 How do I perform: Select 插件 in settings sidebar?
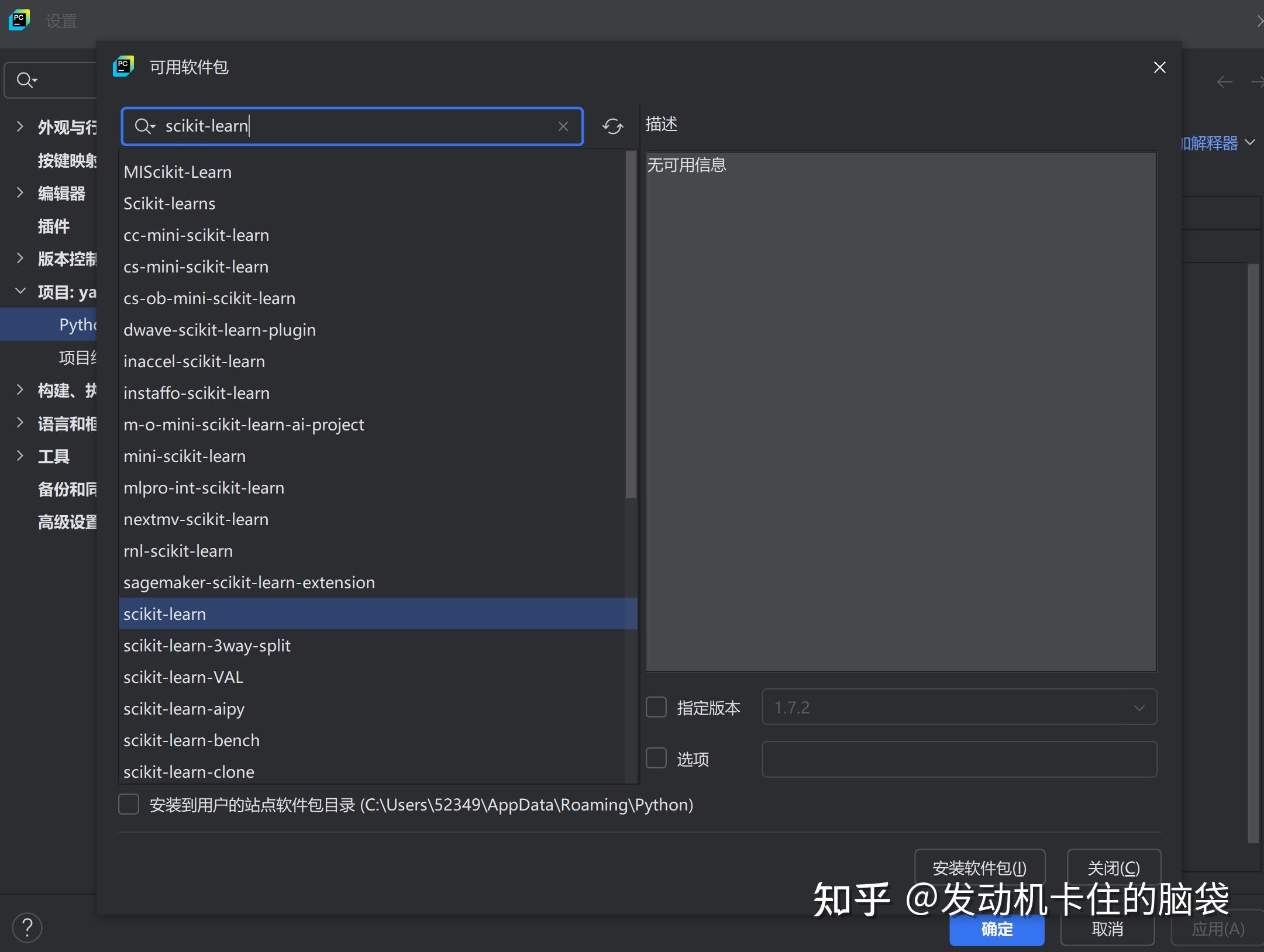(x=54, y=226)
